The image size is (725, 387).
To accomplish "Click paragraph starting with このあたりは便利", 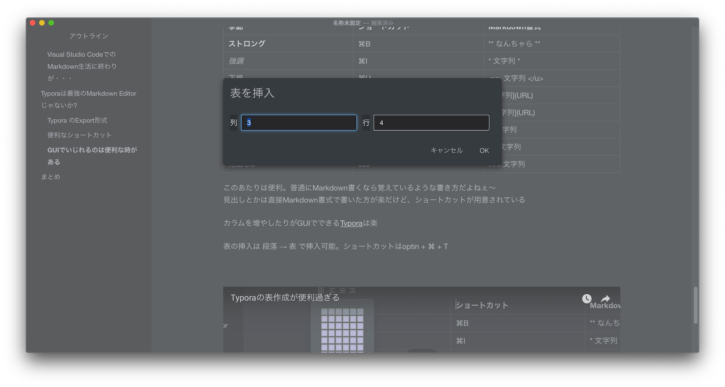I will (374, 194).
